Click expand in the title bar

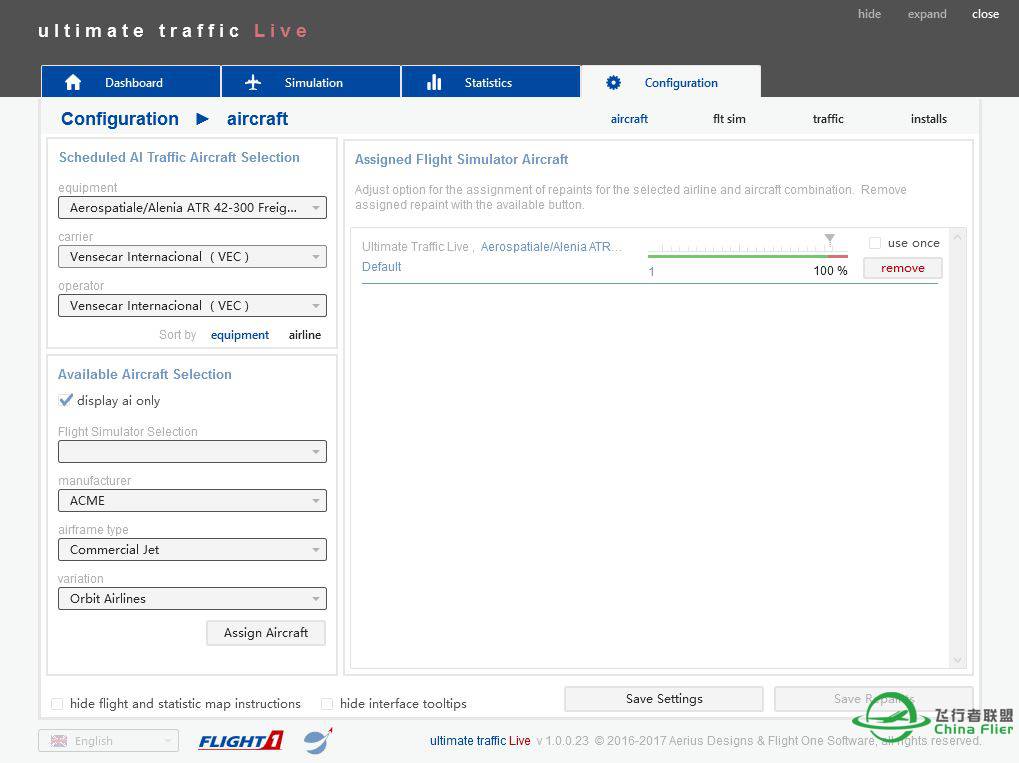pyautogui.click(x=927, y=14)
